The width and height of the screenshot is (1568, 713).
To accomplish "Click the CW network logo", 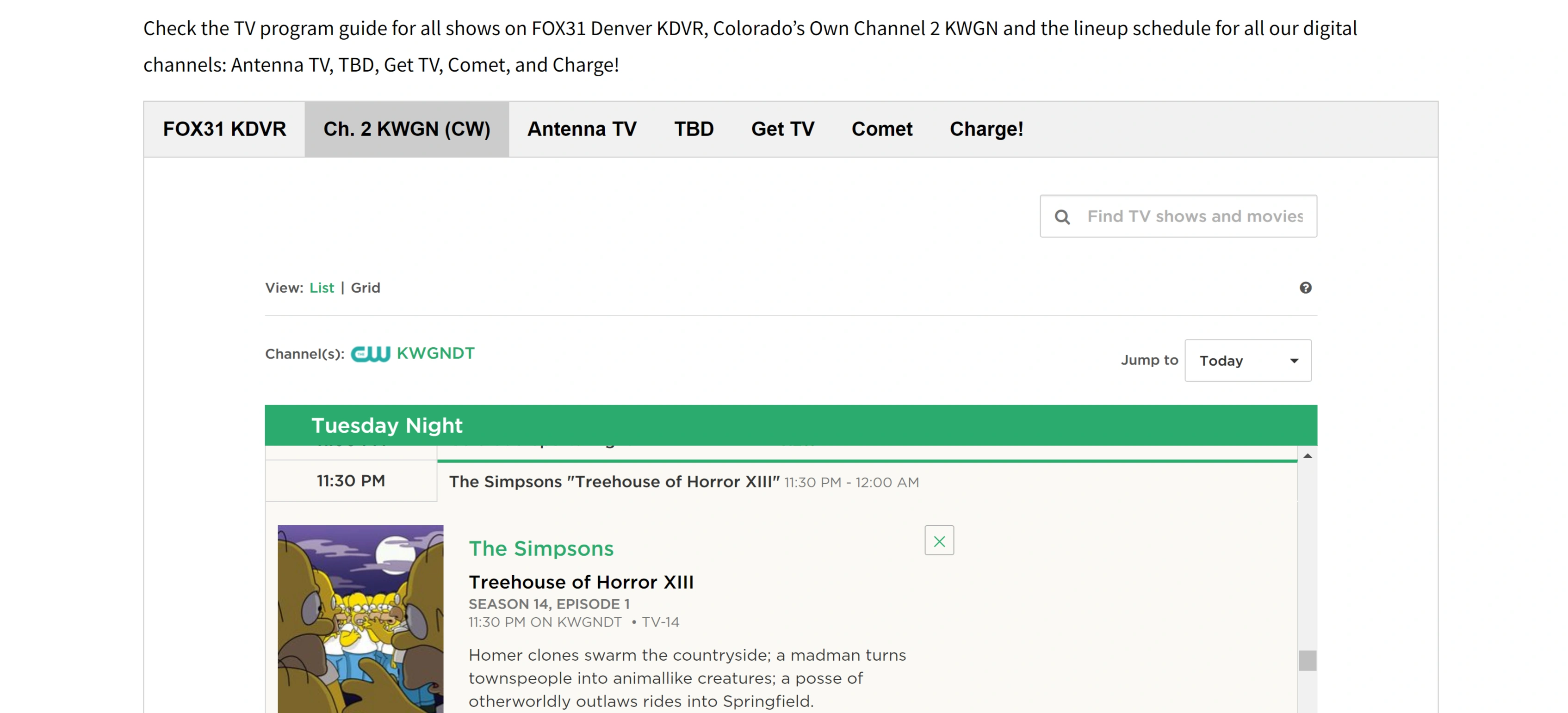I will (370, 354).
